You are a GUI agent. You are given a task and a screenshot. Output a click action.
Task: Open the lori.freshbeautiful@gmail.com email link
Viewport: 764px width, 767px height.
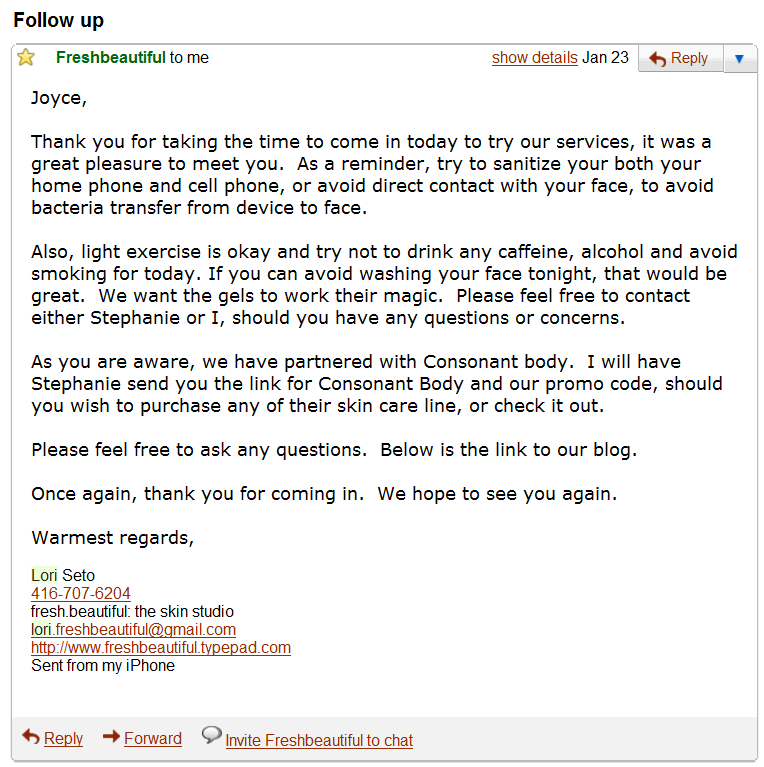click(133, 629)
